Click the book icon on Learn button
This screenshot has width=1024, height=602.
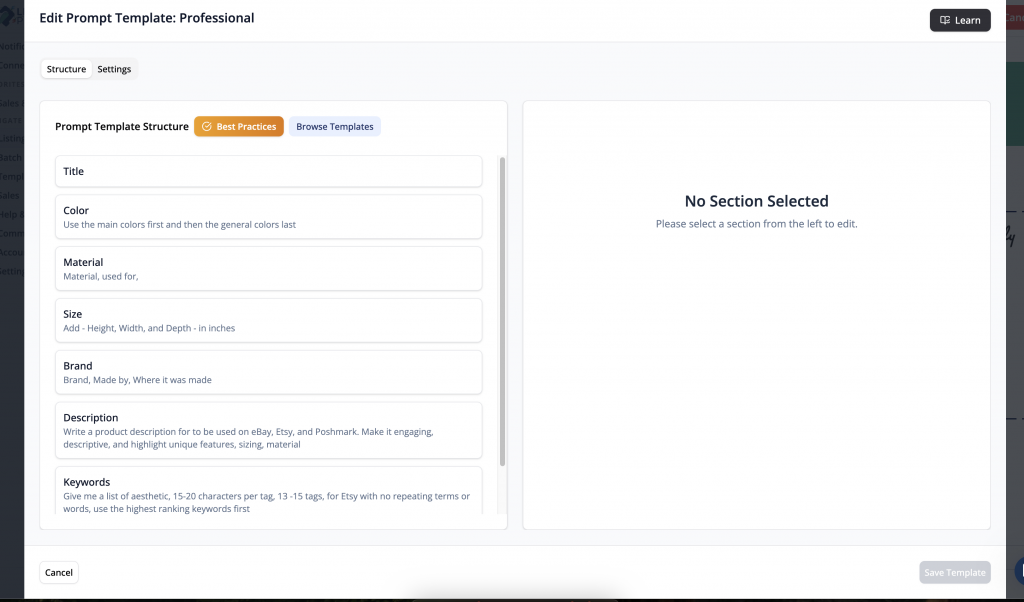pos(945,20)
